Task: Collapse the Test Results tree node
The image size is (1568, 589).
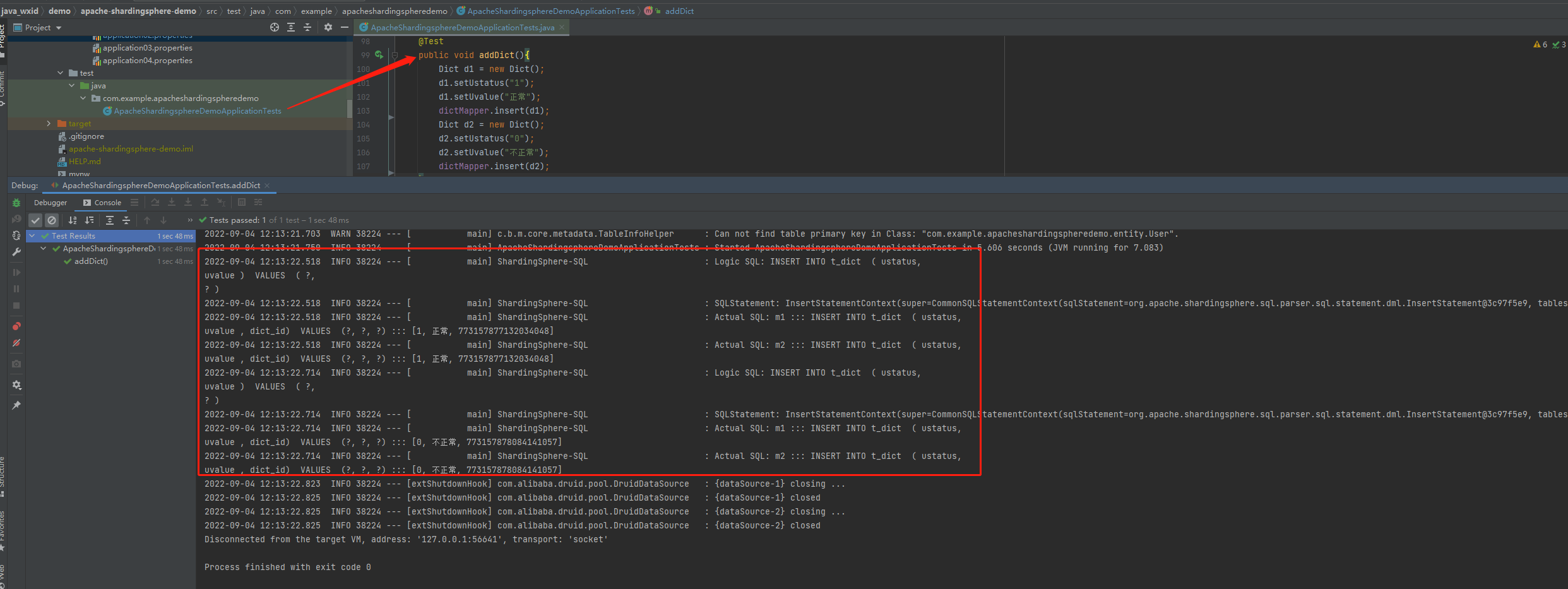Action: click(x=32, y=236)
